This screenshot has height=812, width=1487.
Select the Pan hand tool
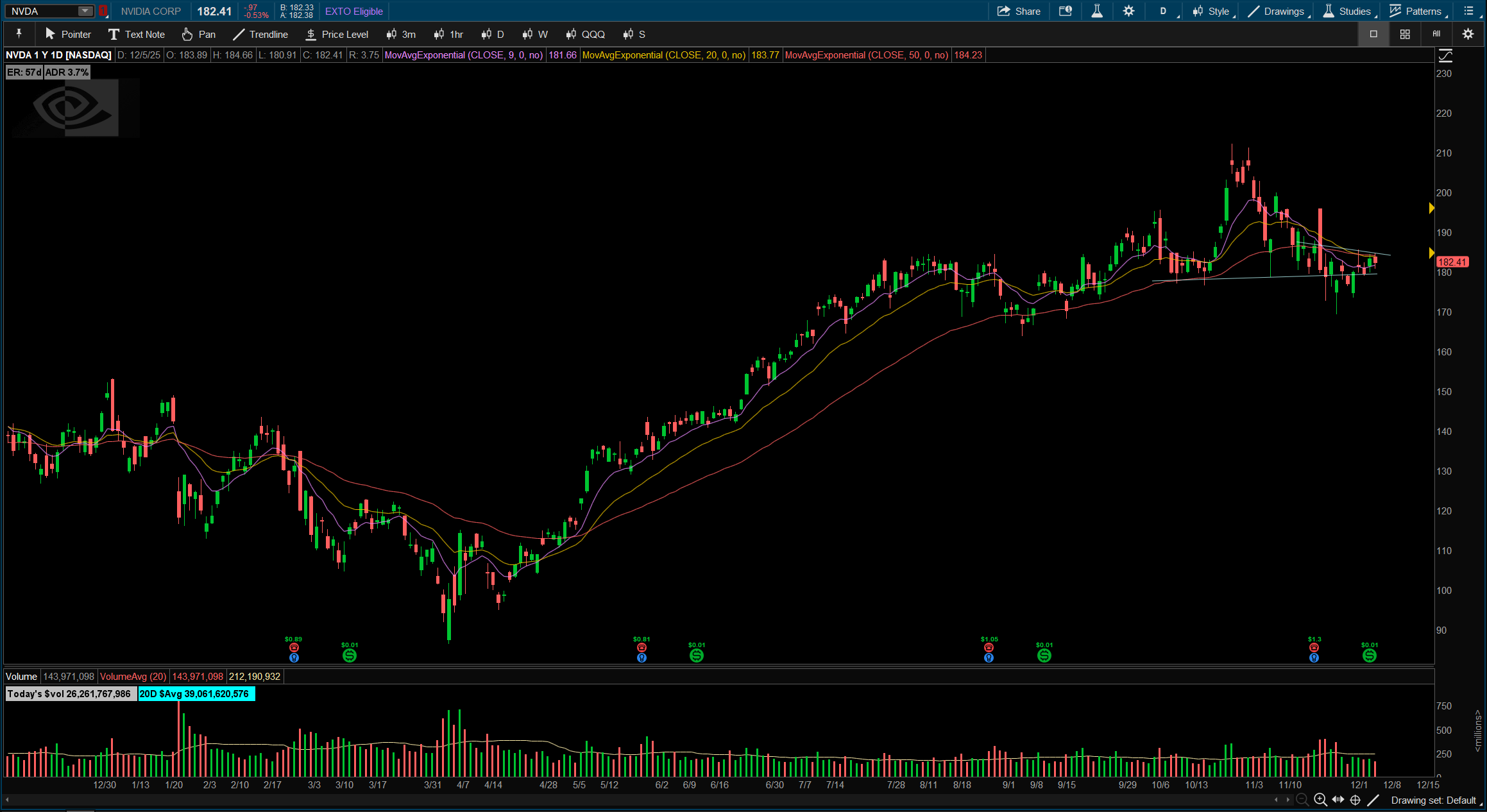click(198, 35)
